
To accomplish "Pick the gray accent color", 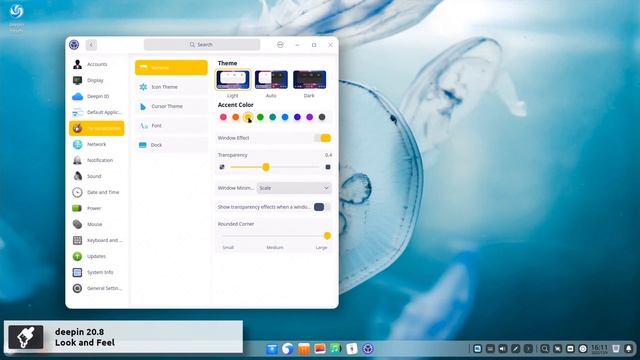I will (322, 117).
